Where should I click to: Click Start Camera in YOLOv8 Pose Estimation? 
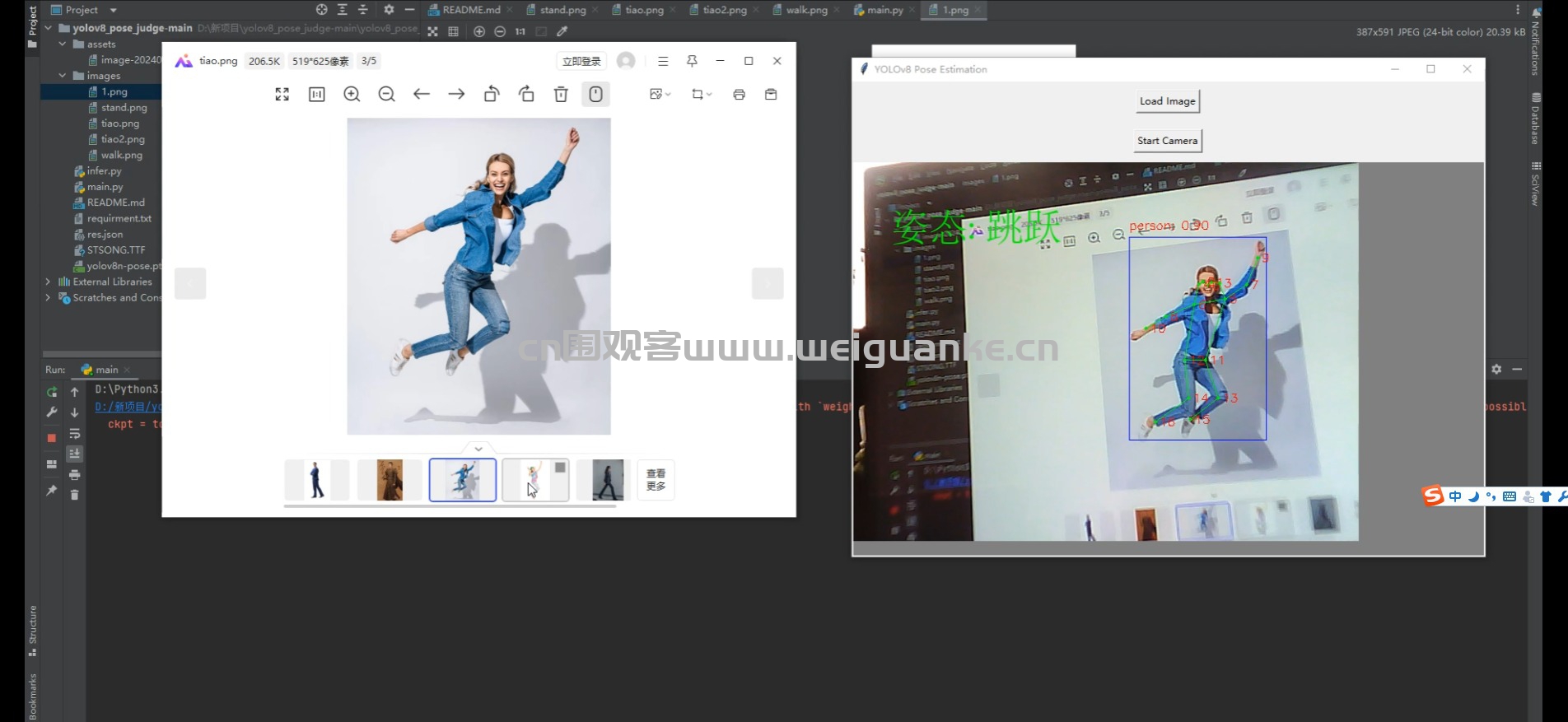1167,141
